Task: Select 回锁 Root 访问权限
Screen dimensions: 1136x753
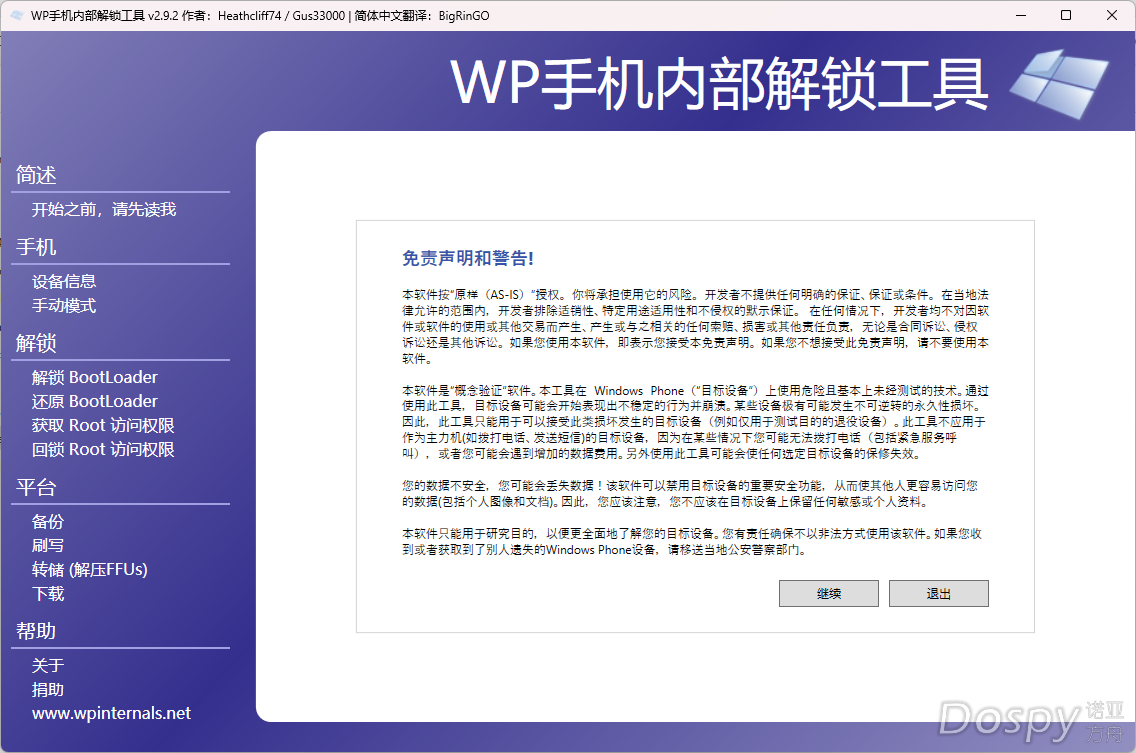Action: [102, 448]
